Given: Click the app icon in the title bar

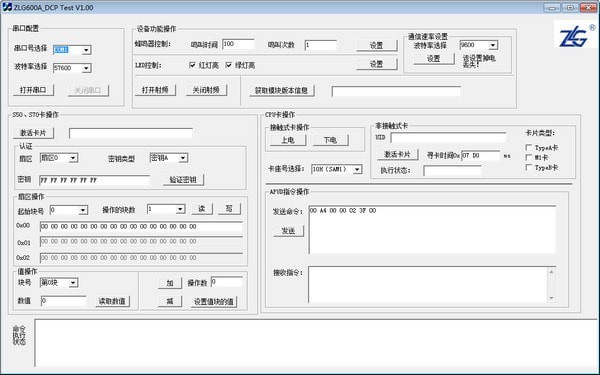Looking at the screenshot, I should (7, 7).
